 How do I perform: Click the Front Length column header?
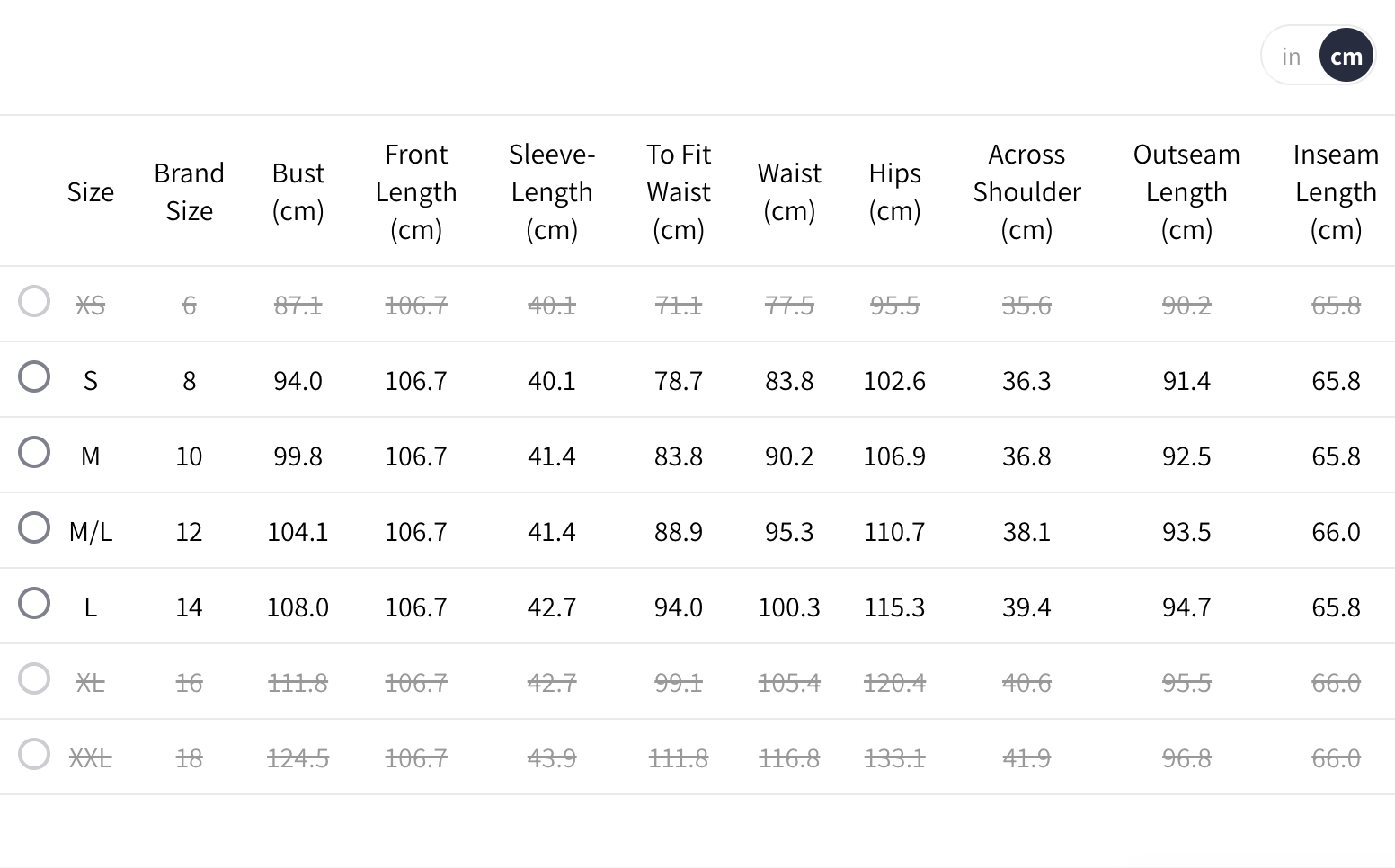coord(416,191)
